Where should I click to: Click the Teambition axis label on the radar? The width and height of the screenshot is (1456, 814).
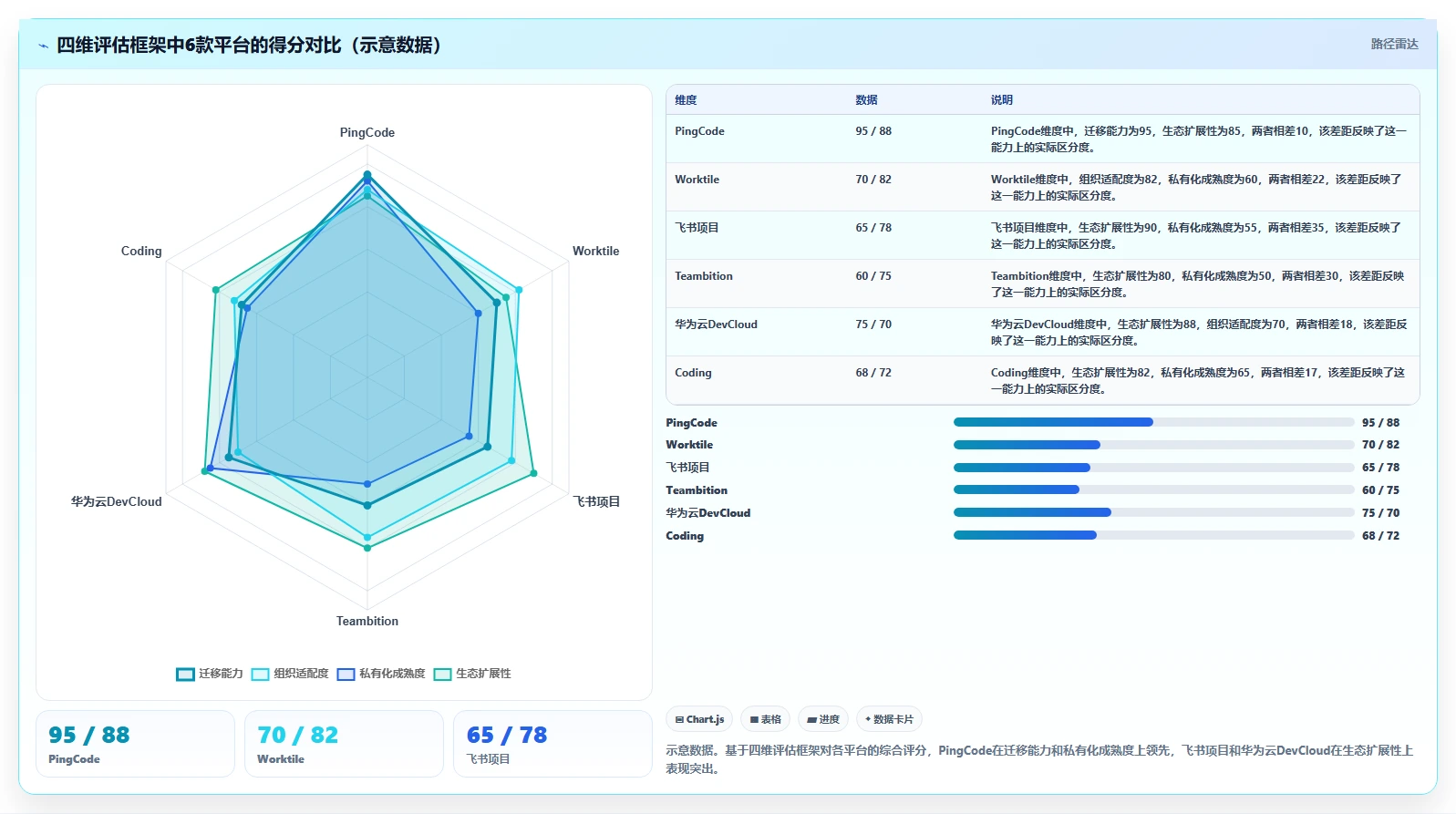(x=367, y=622)
